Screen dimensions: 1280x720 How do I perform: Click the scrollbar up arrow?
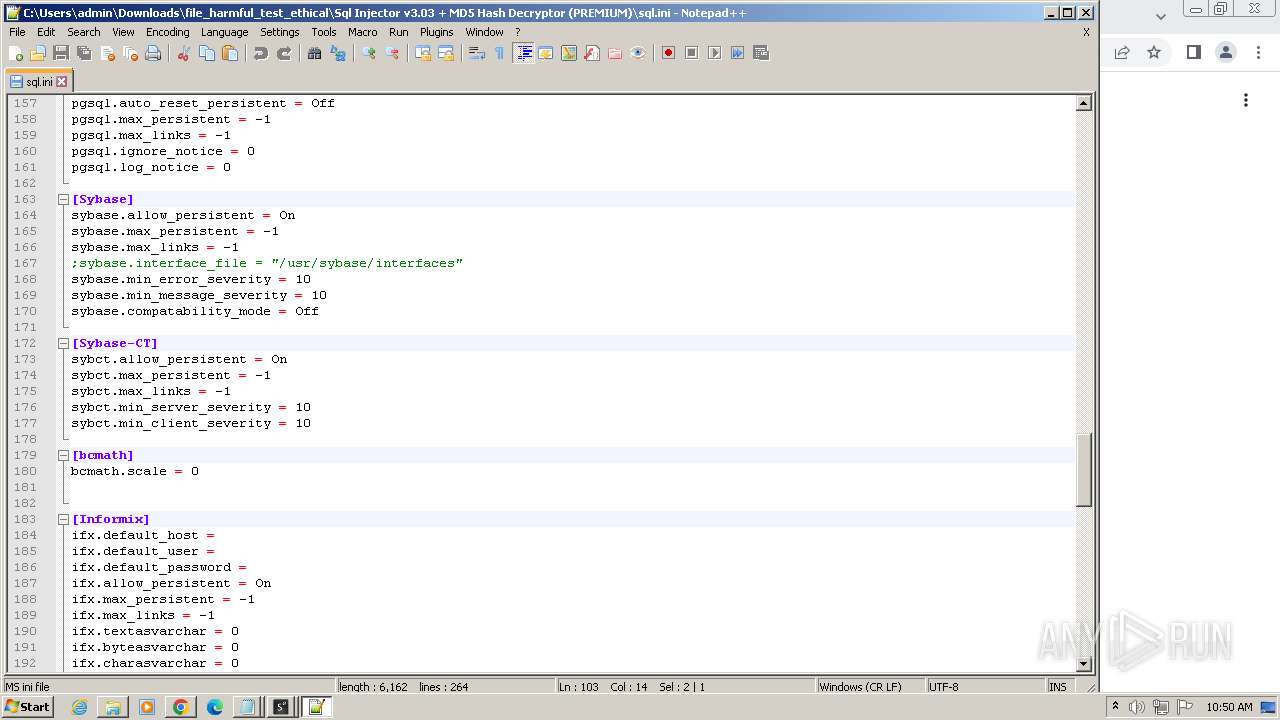tap(1083, 103)
